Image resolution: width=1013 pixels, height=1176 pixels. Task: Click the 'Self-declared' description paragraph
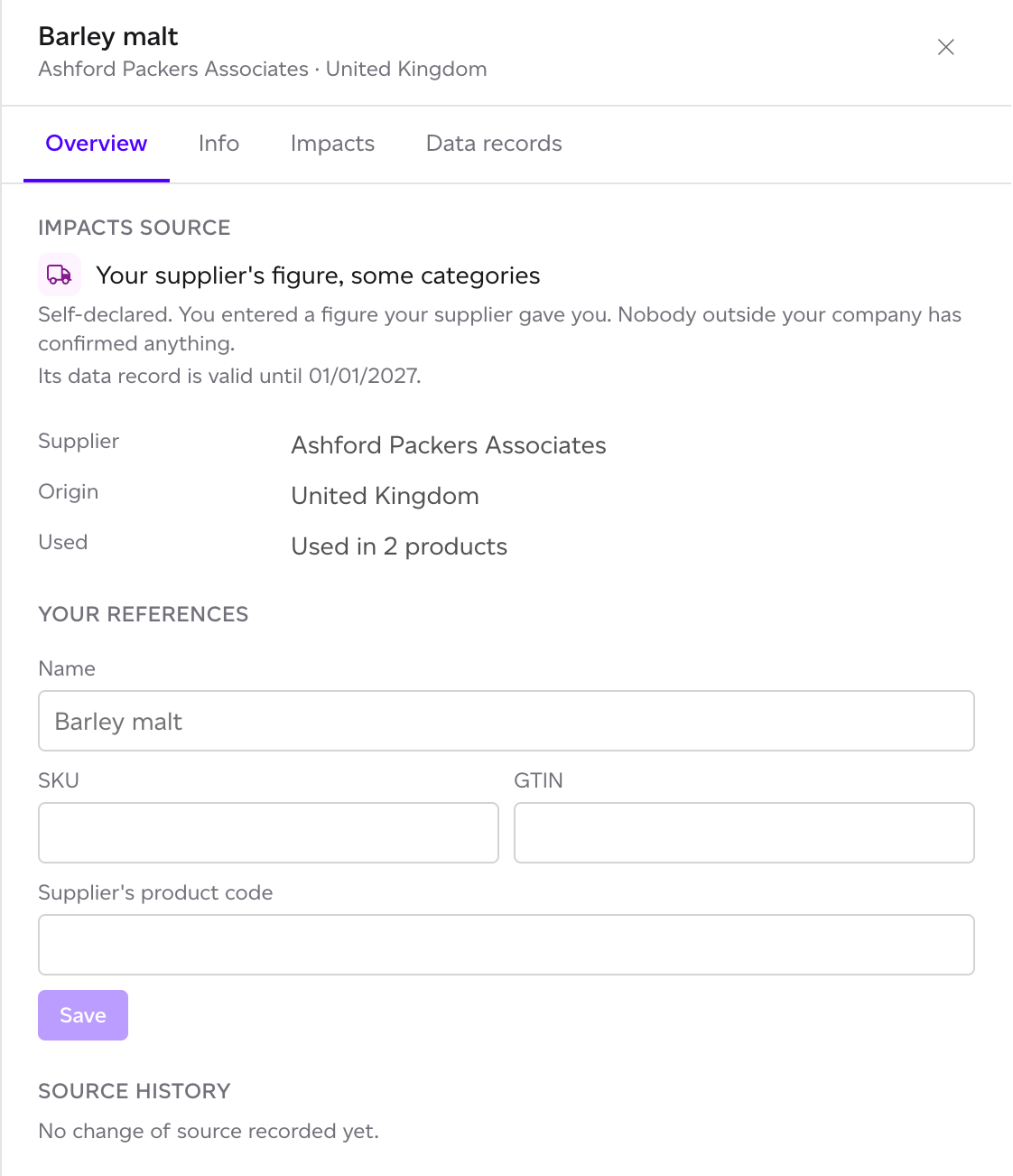[499, 328]
